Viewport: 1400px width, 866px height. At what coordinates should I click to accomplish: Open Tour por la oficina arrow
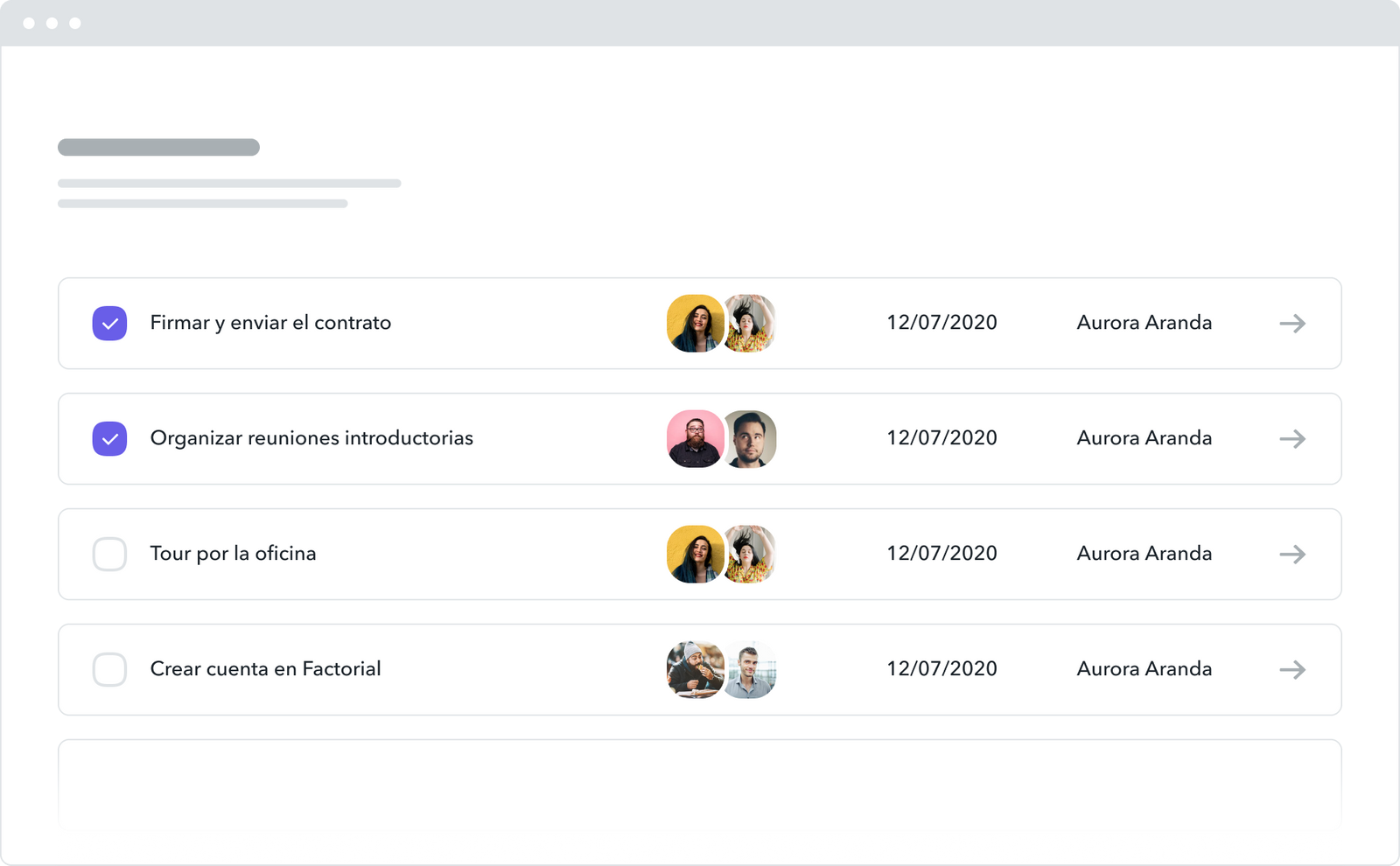1292,555
